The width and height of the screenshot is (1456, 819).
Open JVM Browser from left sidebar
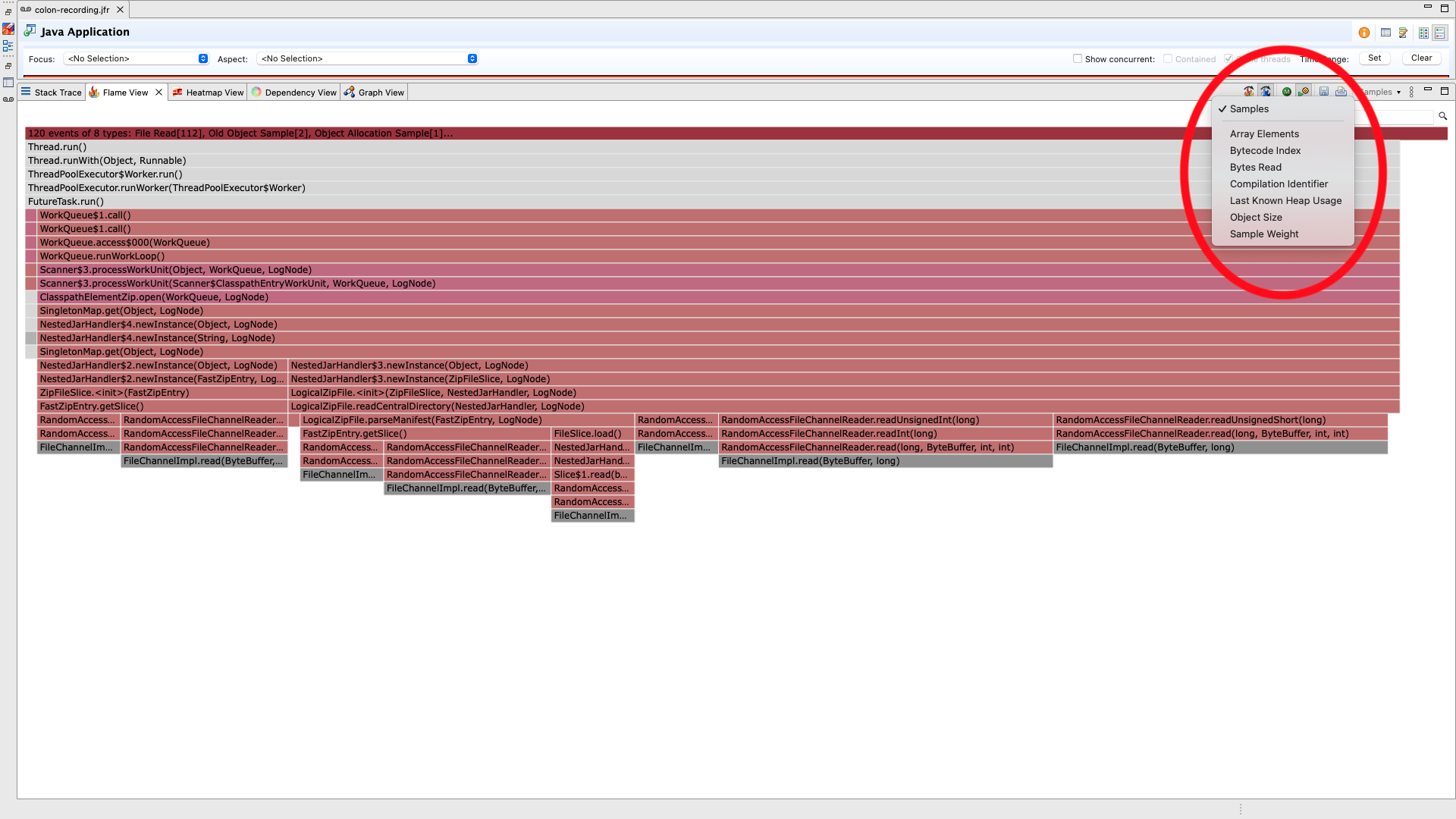(8, 29)
